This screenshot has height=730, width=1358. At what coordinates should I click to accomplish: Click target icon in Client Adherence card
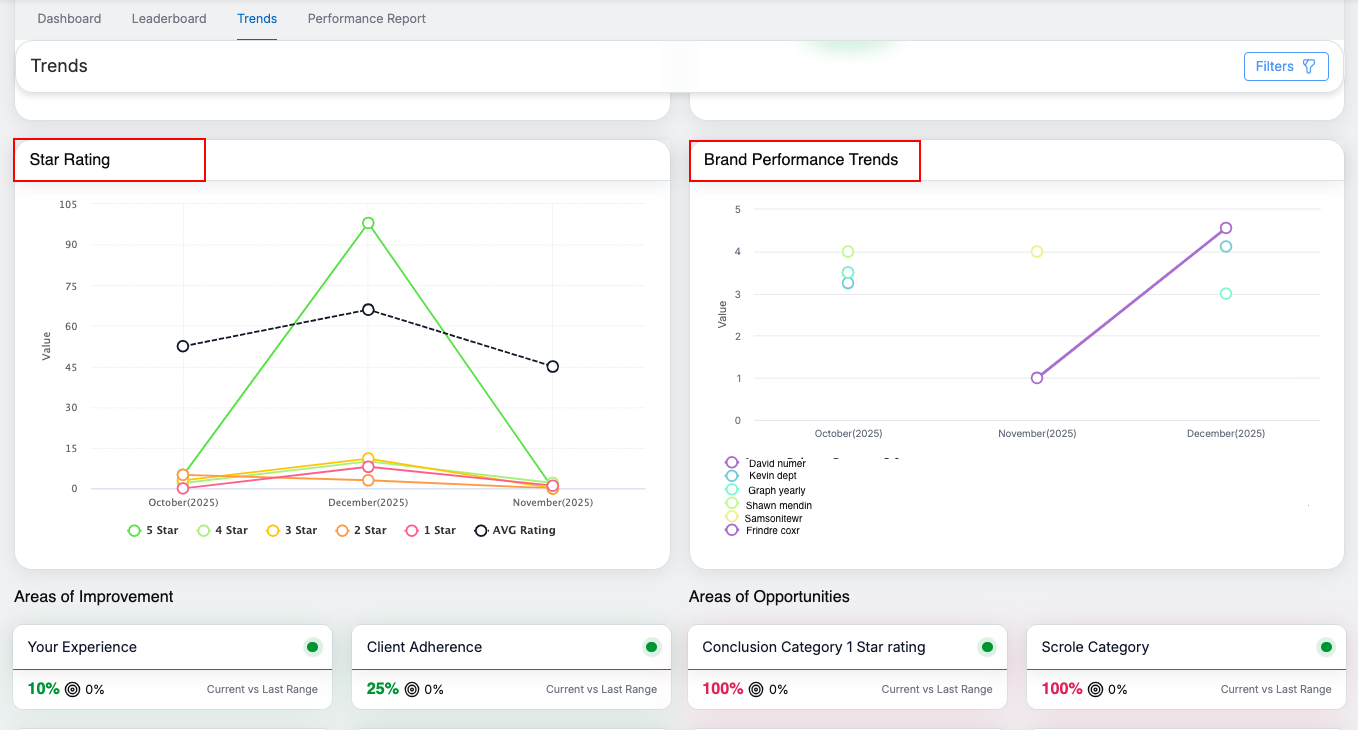pos(411,689)
